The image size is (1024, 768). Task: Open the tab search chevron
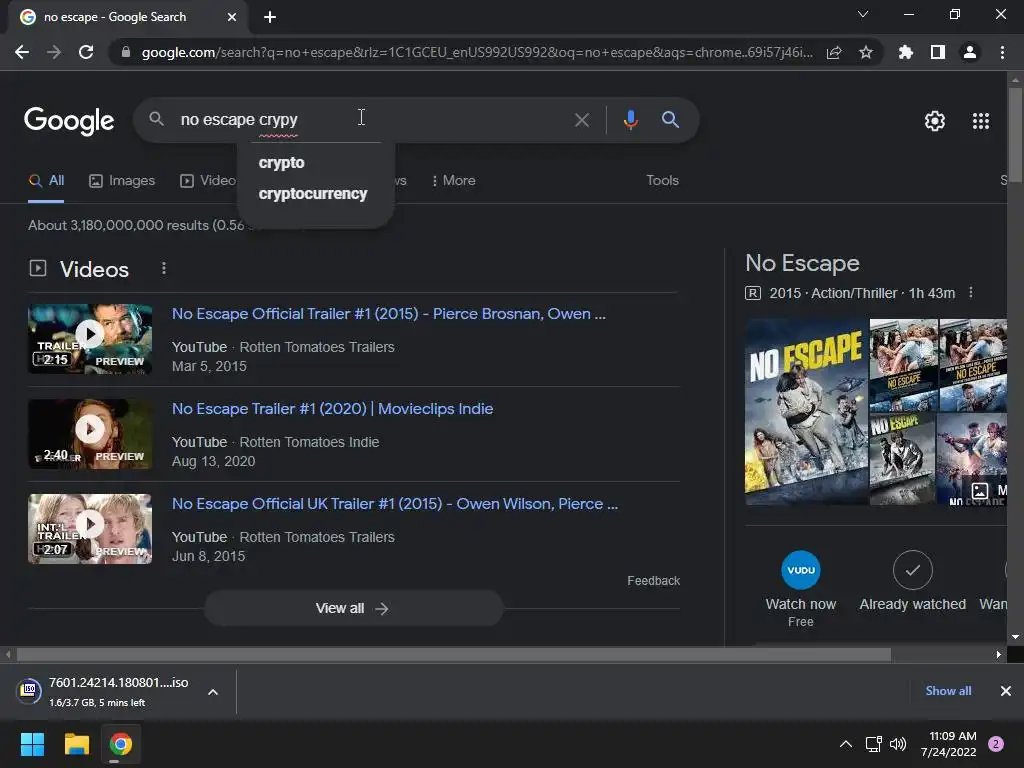coord(863,14)
